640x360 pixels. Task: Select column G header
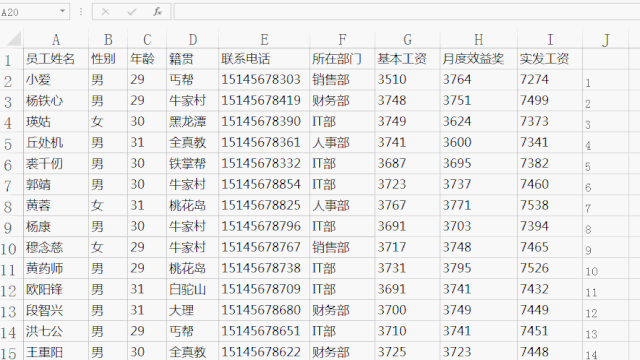(408, 40)
